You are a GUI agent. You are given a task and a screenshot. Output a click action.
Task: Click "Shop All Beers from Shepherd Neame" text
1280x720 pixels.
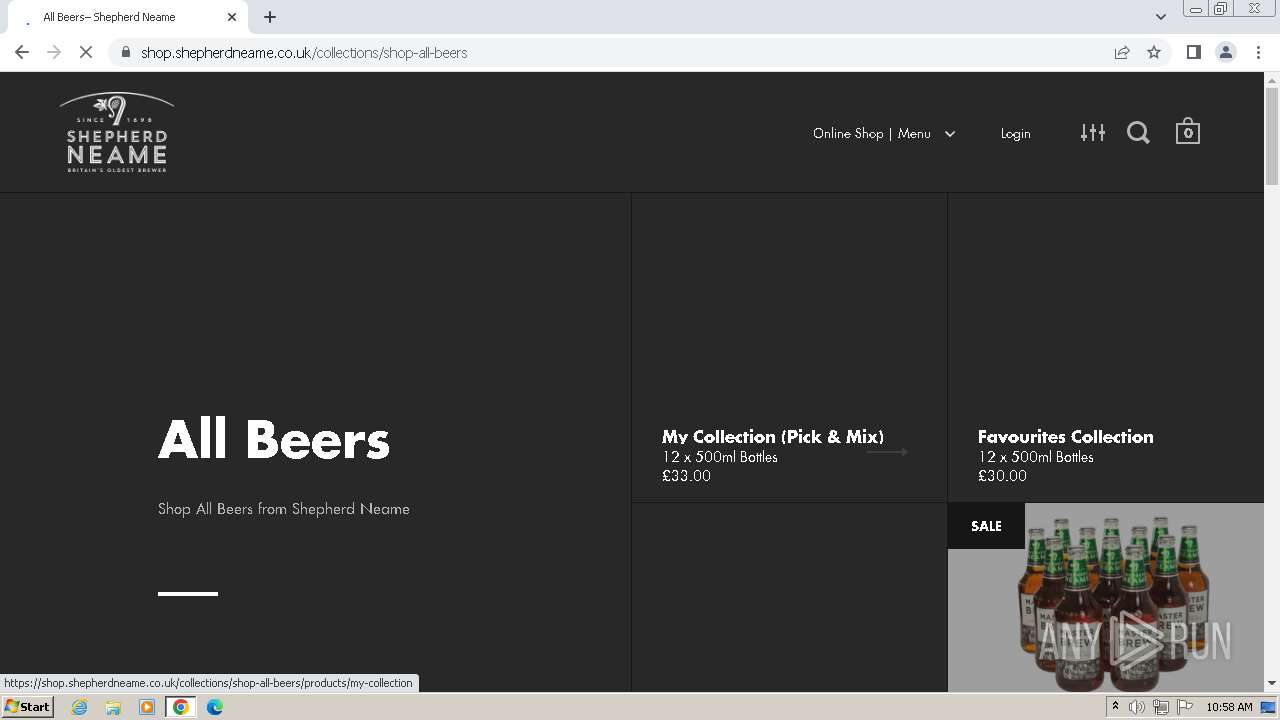(284, 509)
